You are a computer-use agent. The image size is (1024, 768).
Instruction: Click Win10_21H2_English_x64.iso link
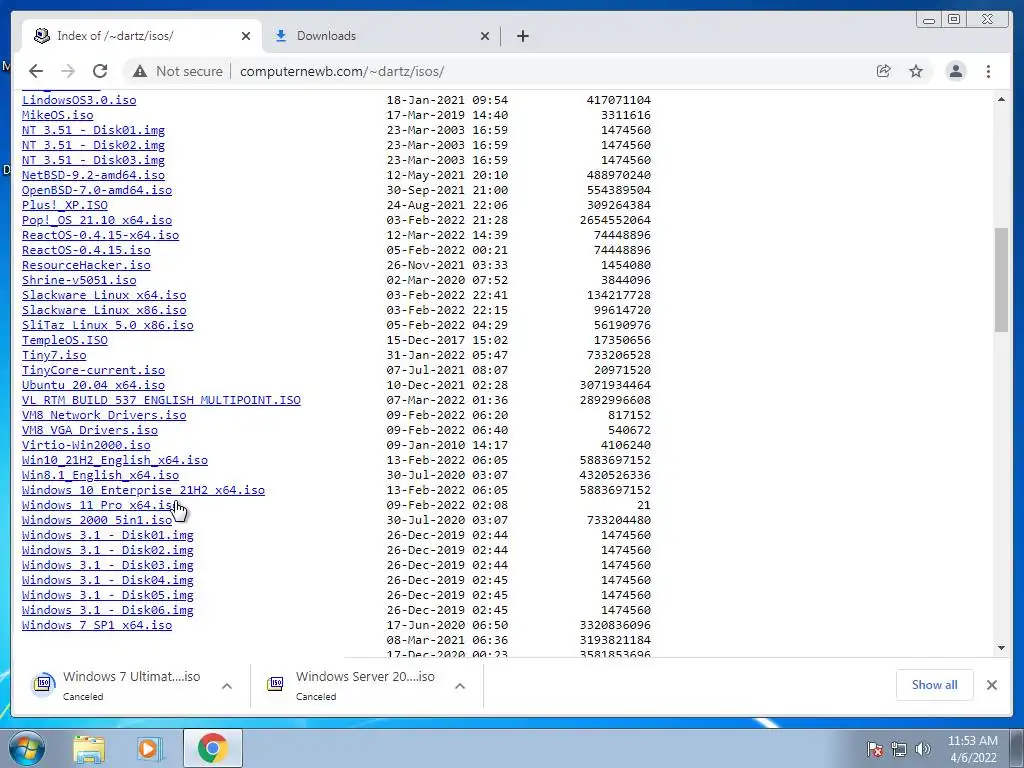pos(115,460)
